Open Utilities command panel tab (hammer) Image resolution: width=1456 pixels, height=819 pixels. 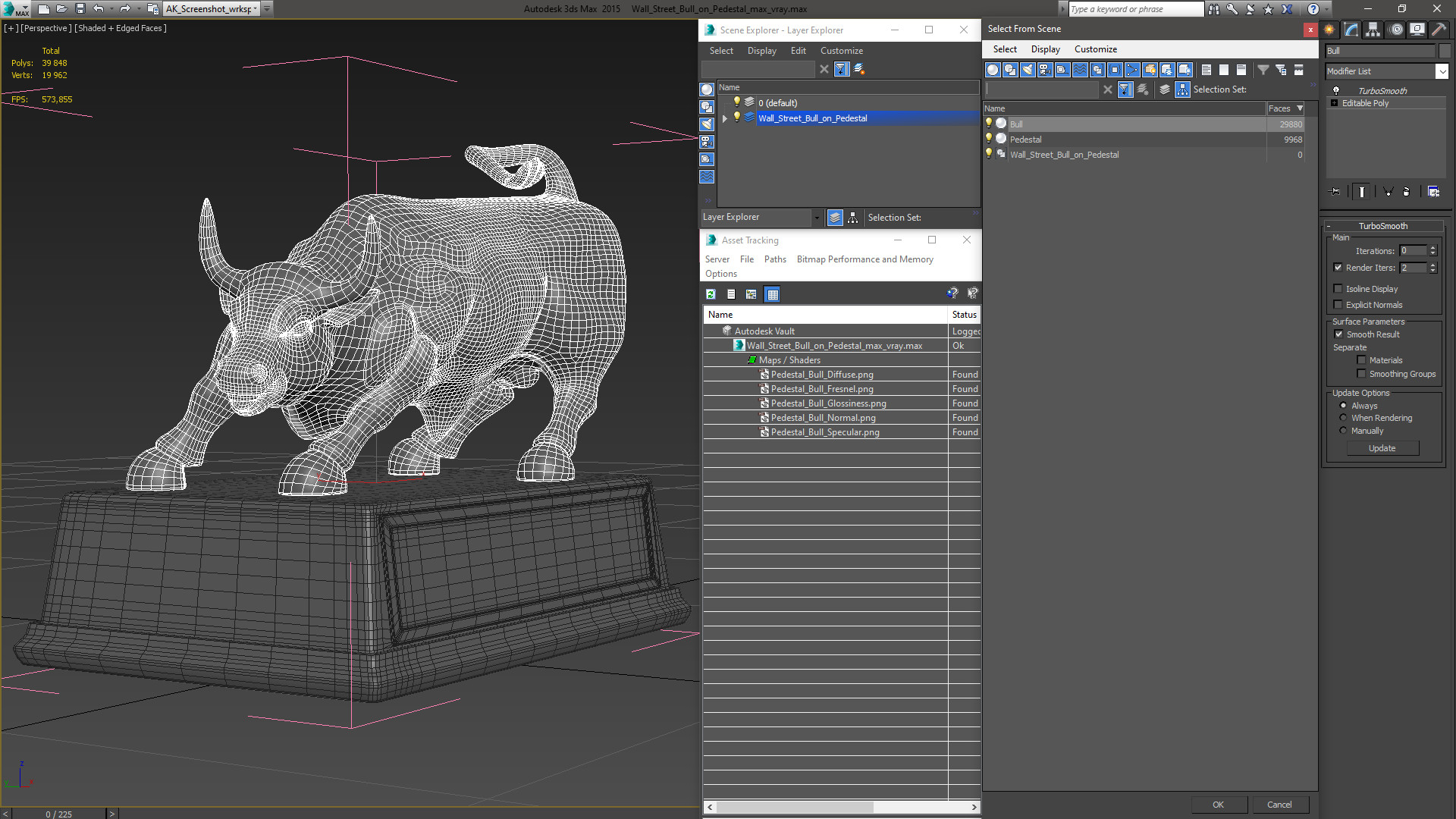1439,30
